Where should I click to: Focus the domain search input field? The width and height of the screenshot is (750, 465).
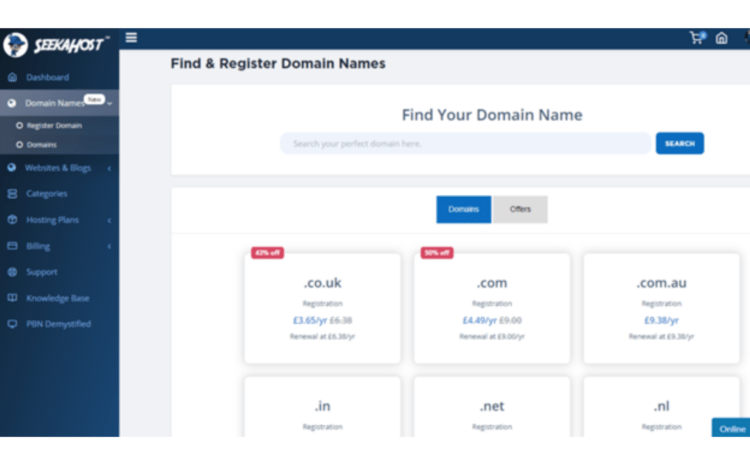pyautogui.click(x=465, y=143)
